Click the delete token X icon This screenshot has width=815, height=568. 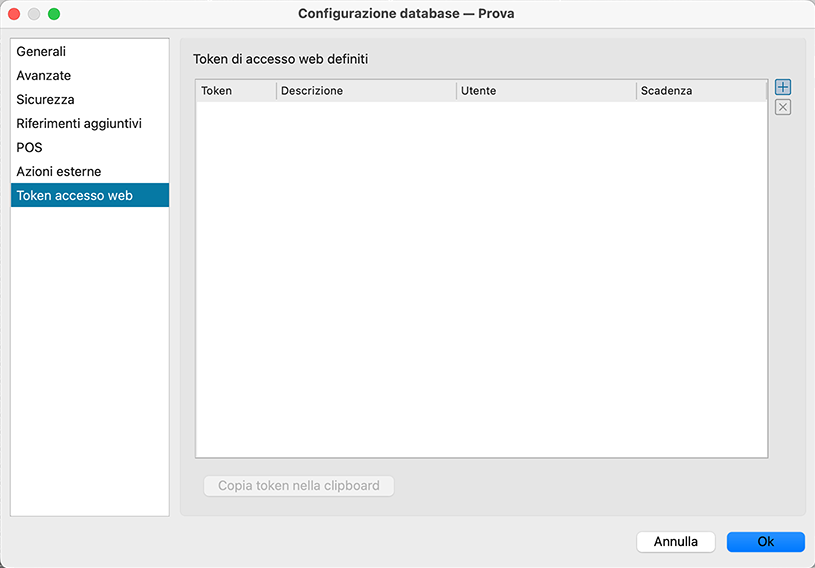783,108
